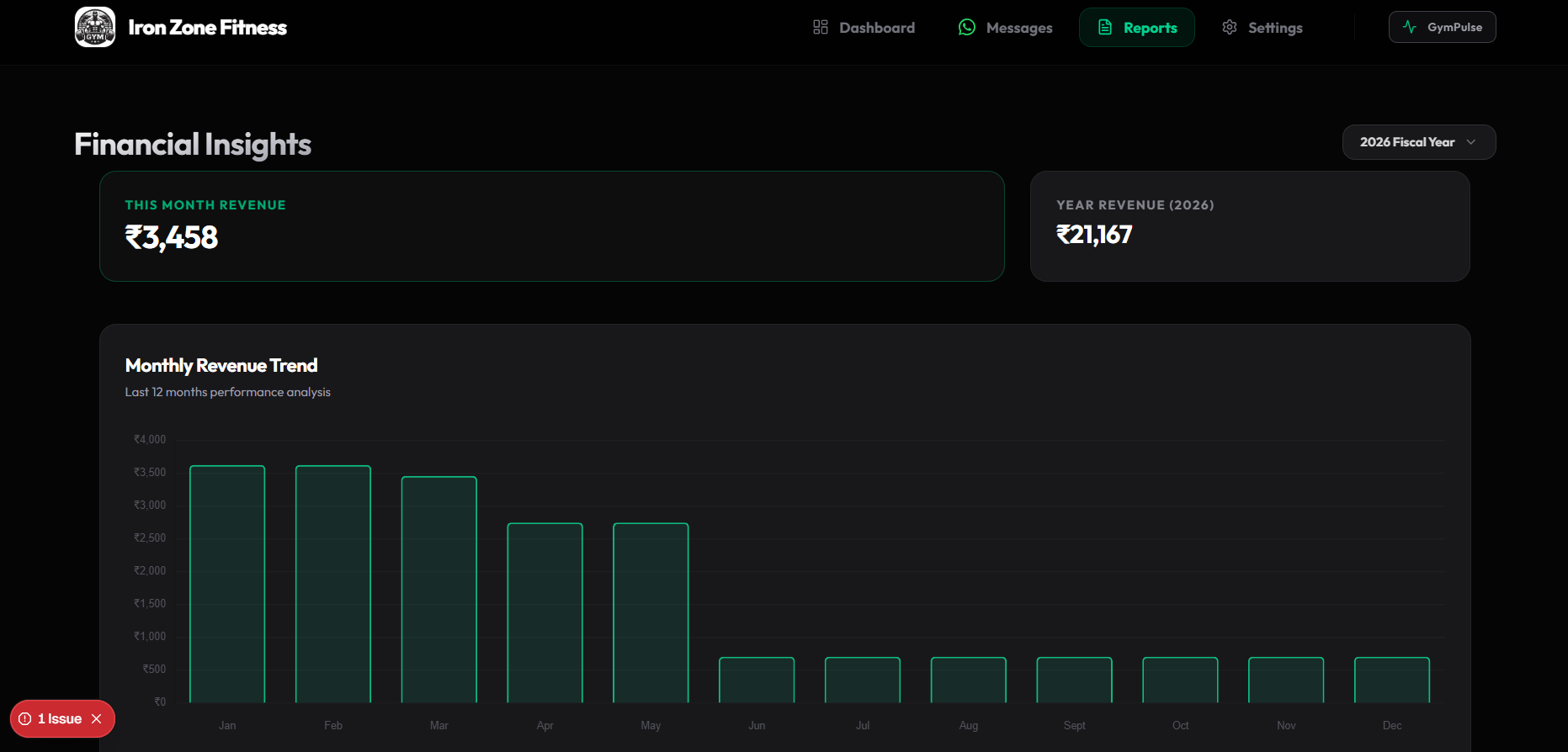The image size is (1568, 752).
Task: Go to the Messages page
Action: tap(1006, 28)
